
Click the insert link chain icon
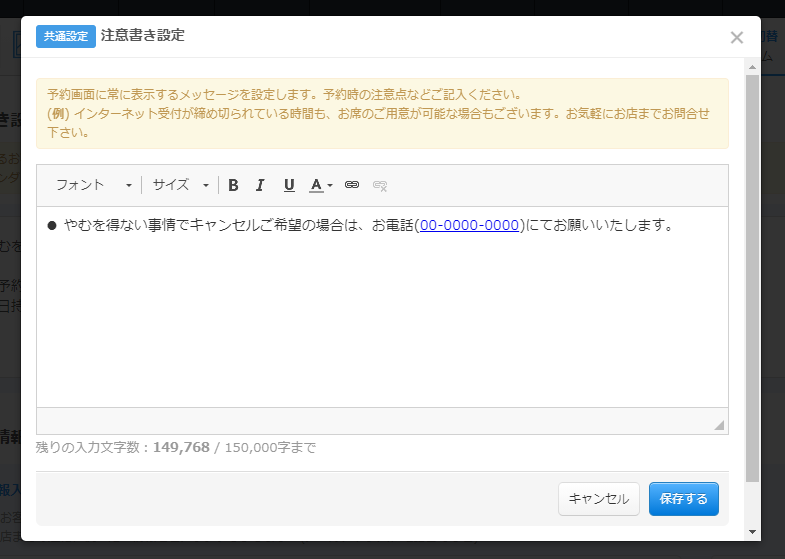click(x=351, y=185)
